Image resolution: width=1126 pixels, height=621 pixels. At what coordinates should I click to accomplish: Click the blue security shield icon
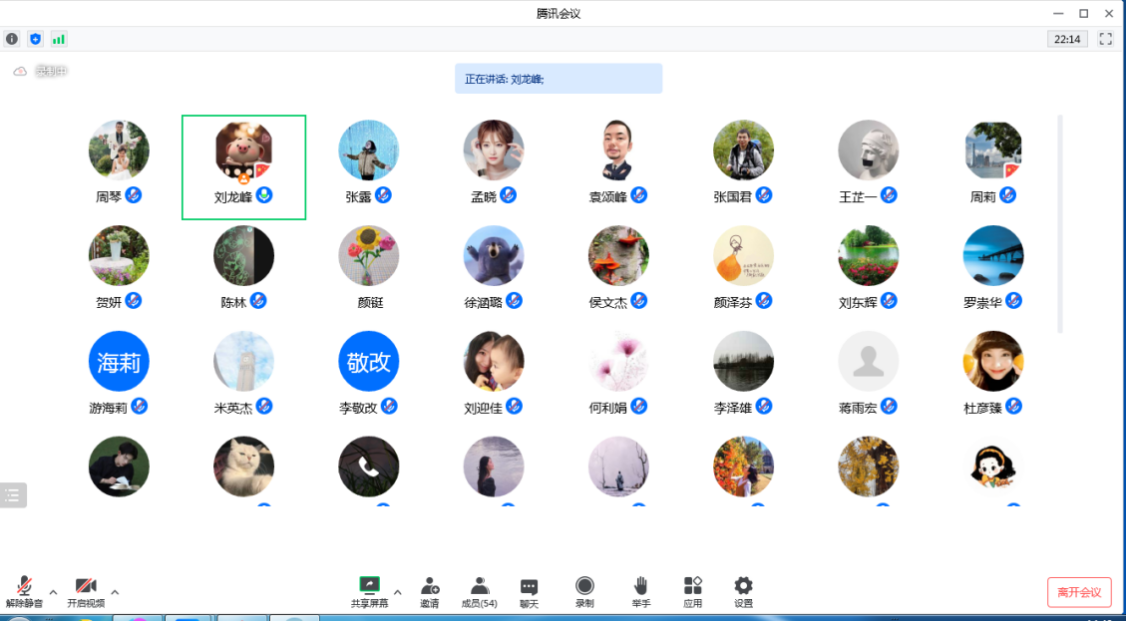click(x=36, y=39)
